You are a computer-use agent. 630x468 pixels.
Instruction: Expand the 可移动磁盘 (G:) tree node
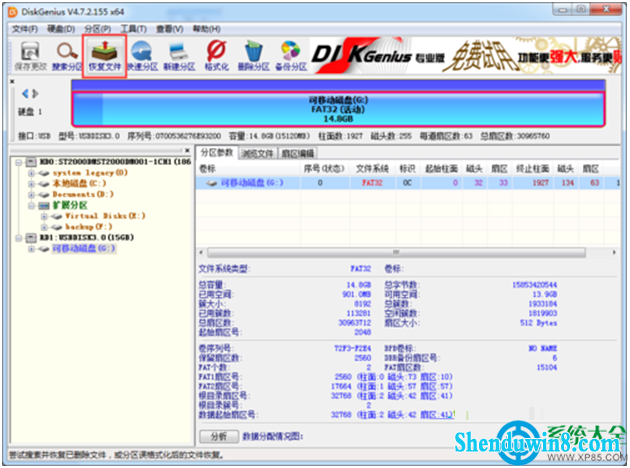[31, 249]
